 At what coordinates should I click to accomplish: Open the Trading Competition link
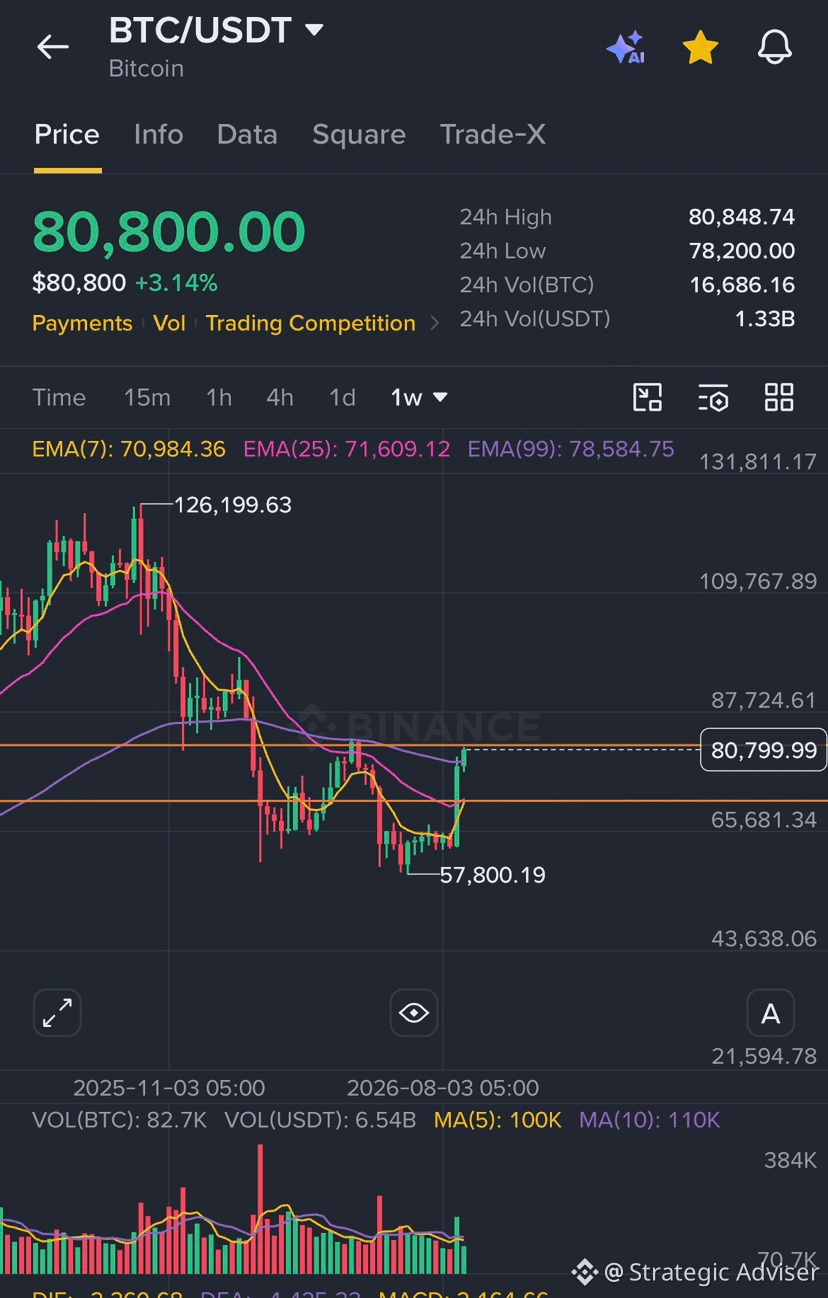point(310,323)
